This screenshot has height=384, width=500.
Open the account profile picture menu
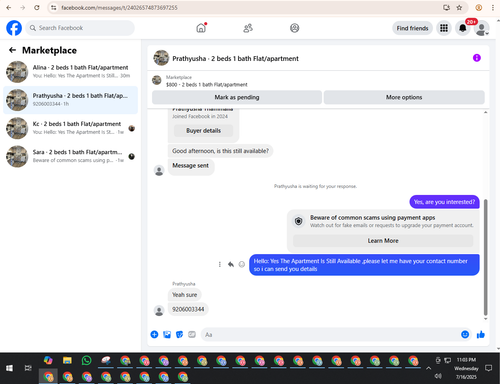(x=481, y=28)
